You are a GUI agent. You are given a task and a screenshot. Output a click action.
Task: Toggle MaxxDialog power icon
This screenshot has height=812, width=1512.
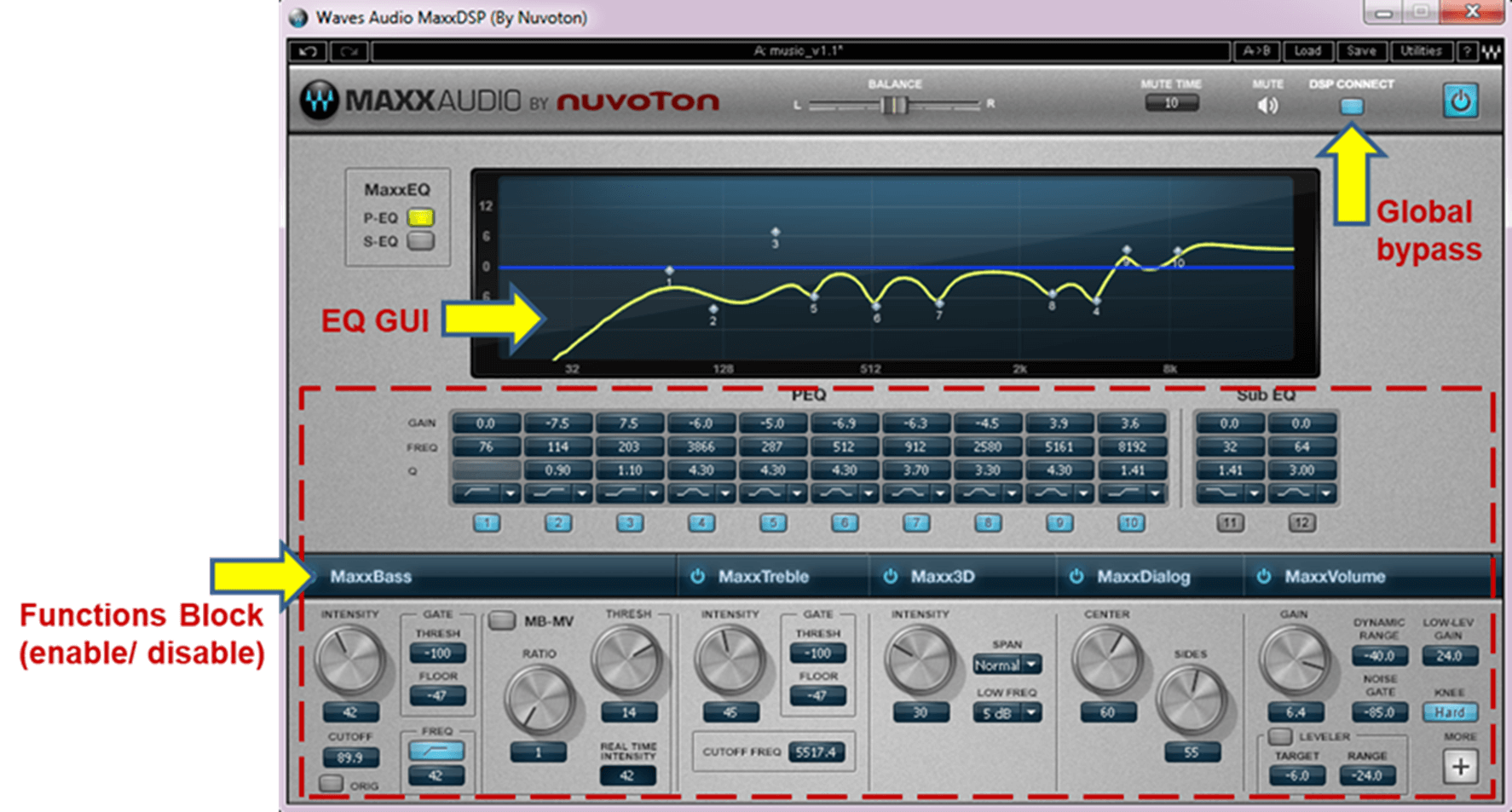(1076, 577)
